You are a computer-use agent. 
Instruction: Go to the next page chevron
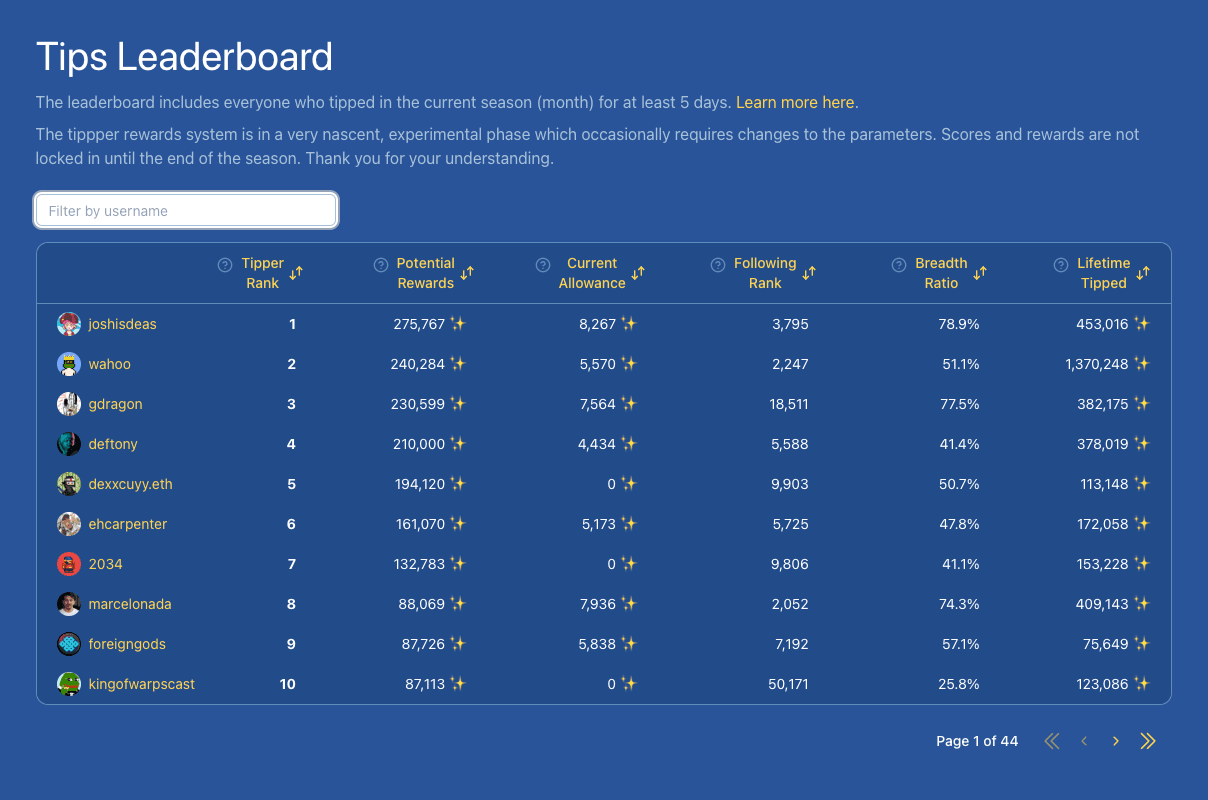[x=1116, y=741]
